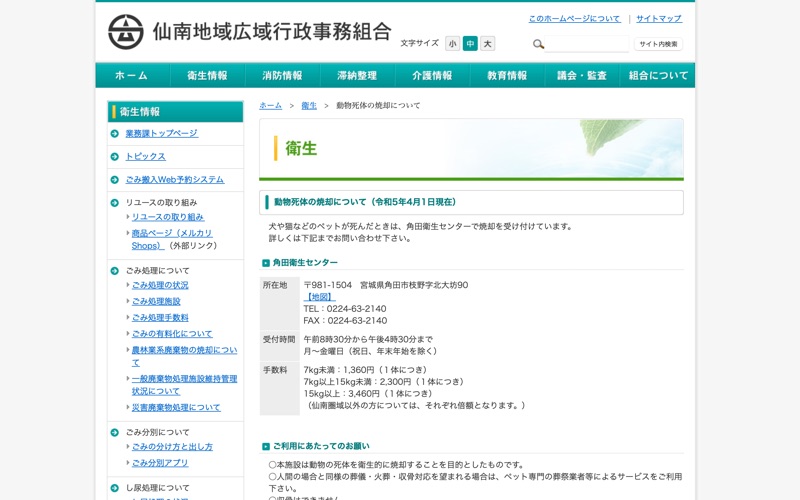Screen dimensions: 800x500
Task: Open トピックス sidebar link
Action: tap(145, 157)
